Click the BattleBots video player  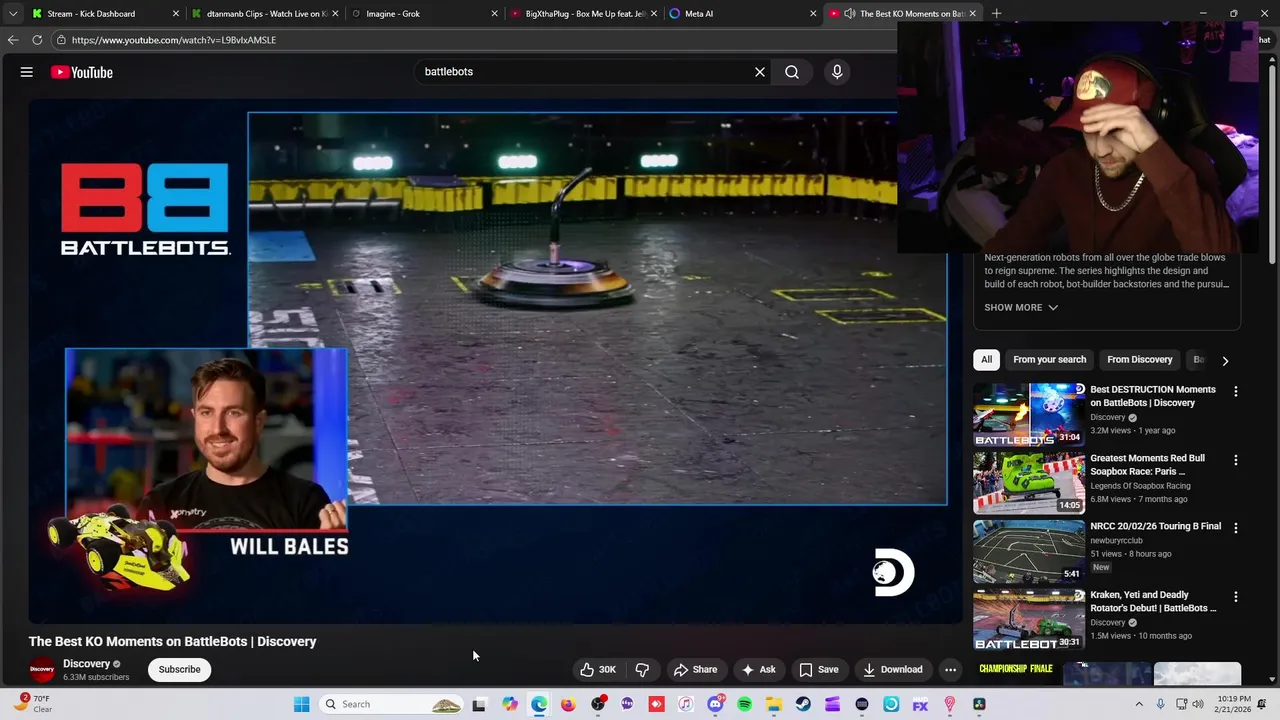click(496, 362)
